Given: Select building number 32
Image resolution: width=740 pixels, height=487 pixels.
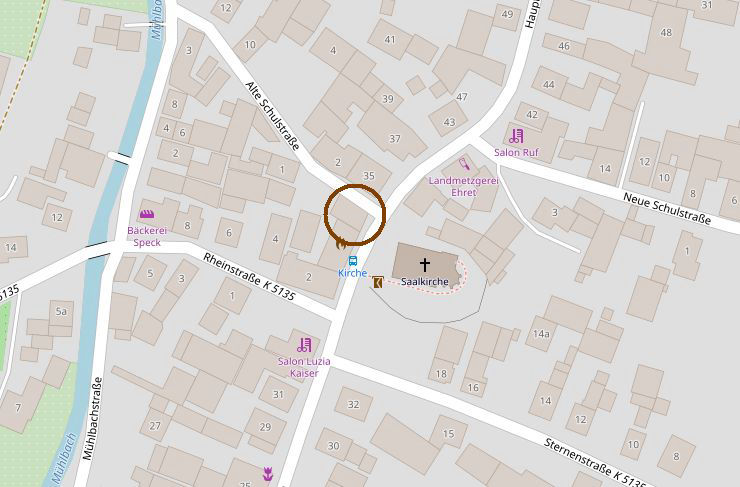Looking at the screenshot, I should click(353, 404).
